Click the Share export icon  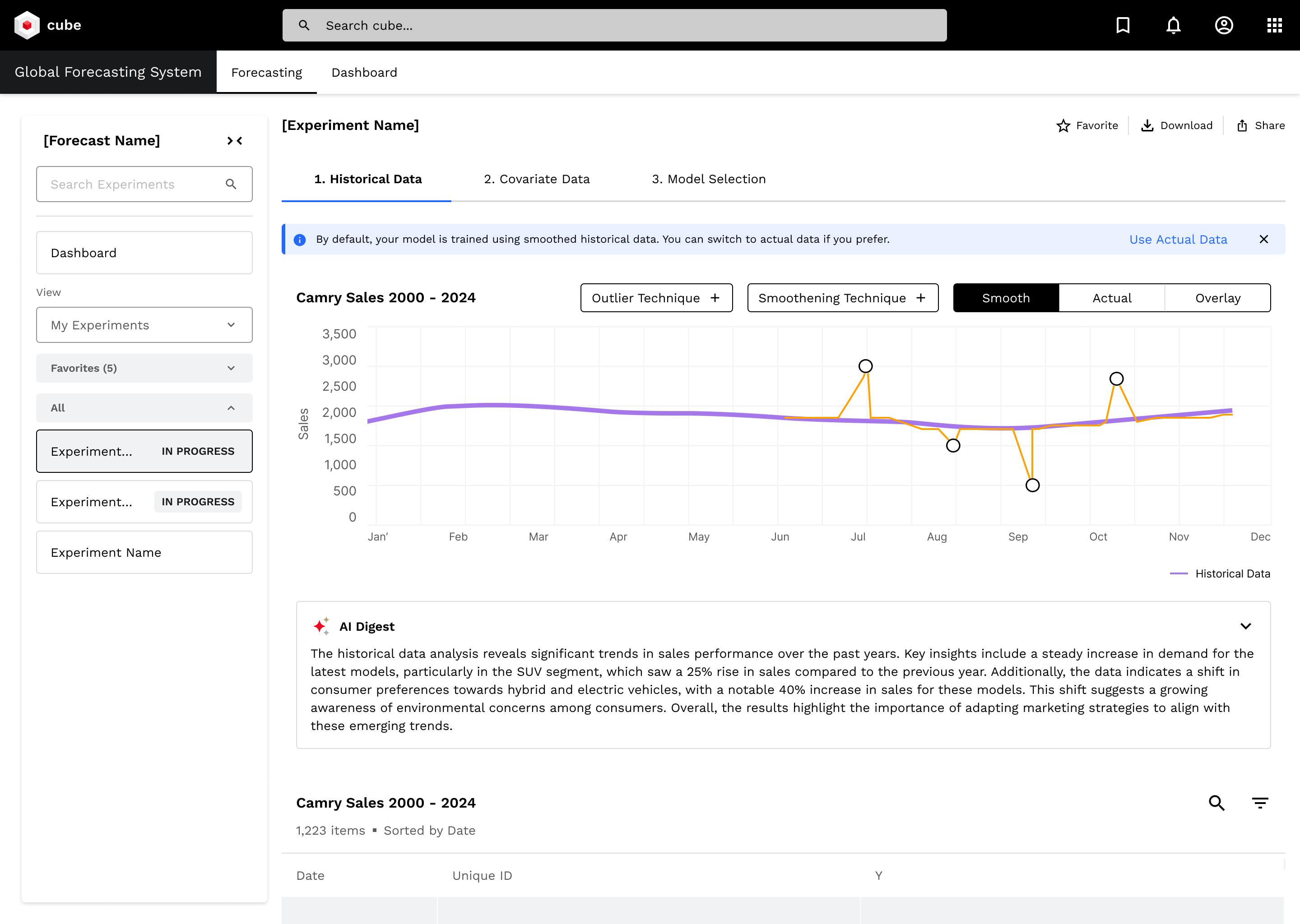(1242, 125)
